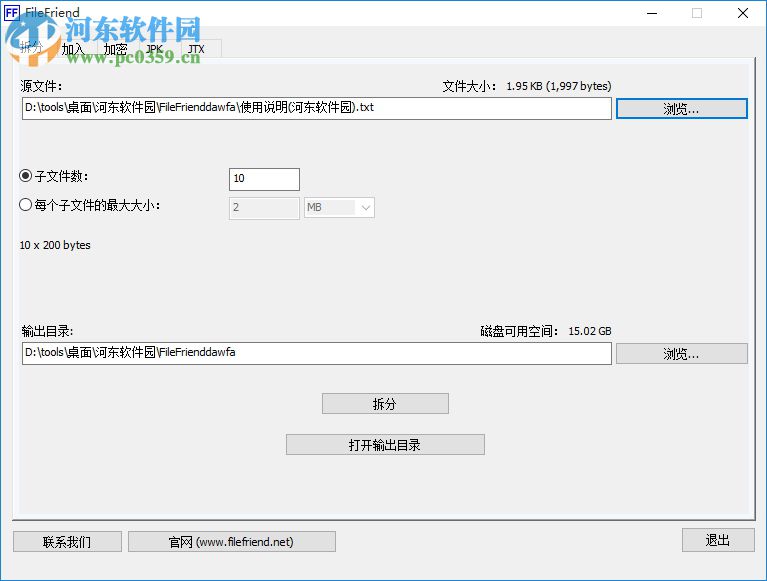Open the MB unit dropdown
Viewport: 767px width, 581px height.
pos(339,208)
